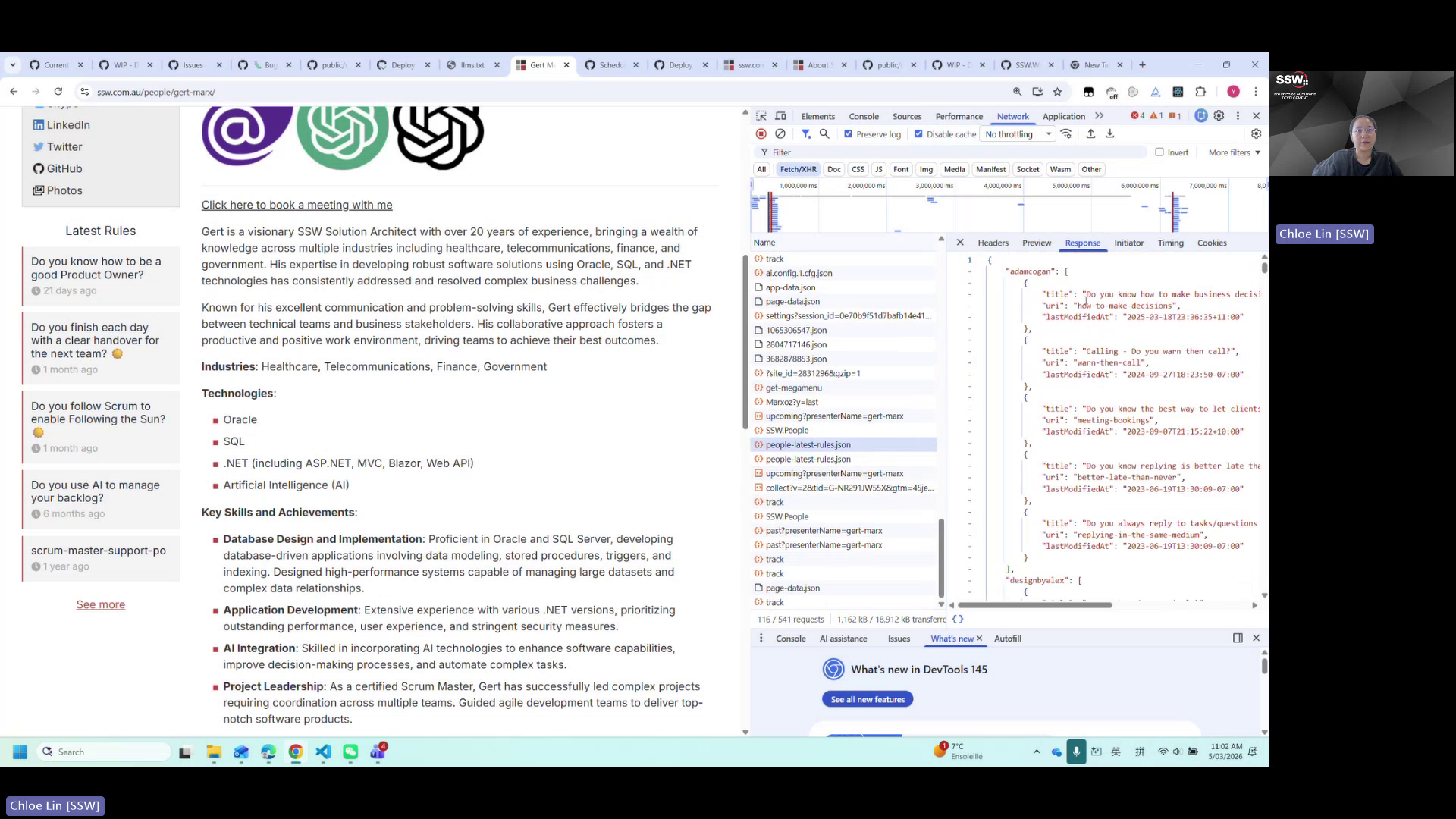This screenshot has width=1456, height=819.
Task: Enable the Invert filter checkbox
Action: (x=1159, y=152)
